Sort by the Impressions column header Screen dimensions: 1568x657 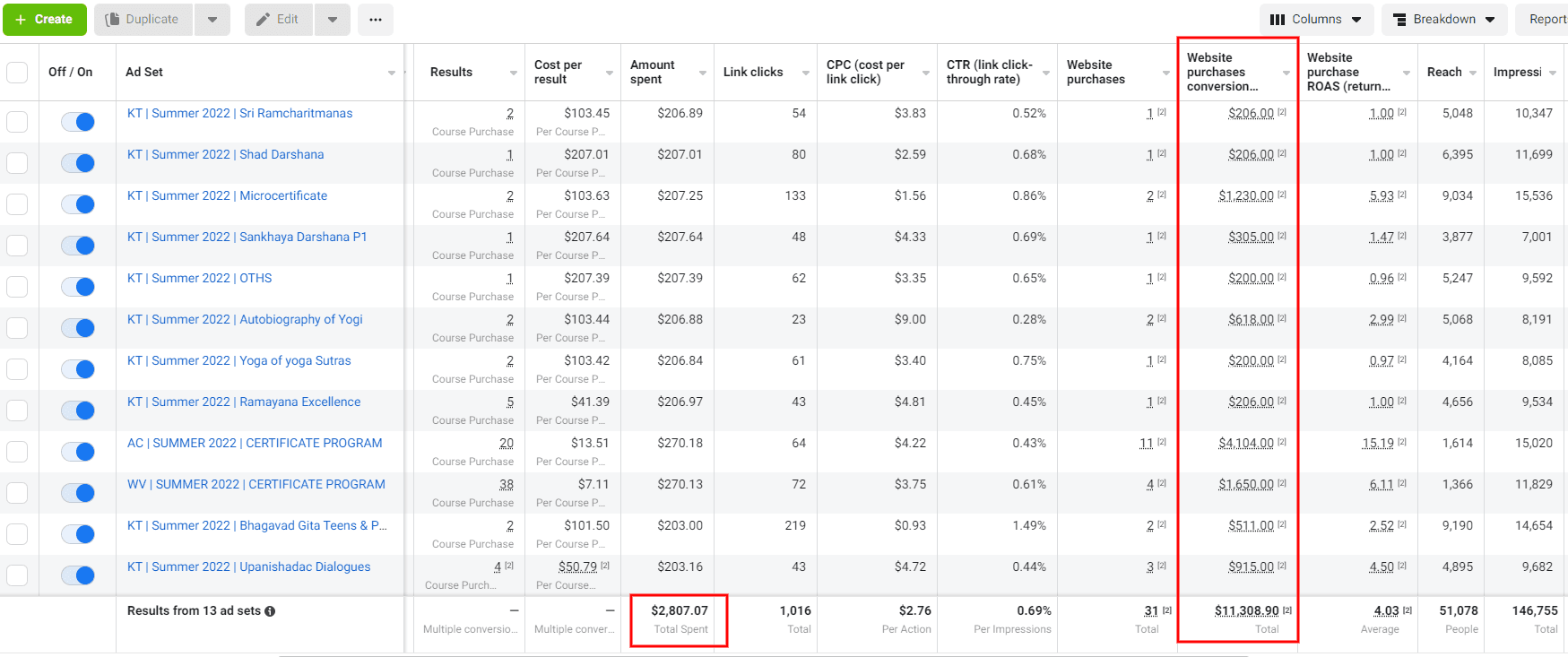pyautogui.click(x=1518, y=72)
